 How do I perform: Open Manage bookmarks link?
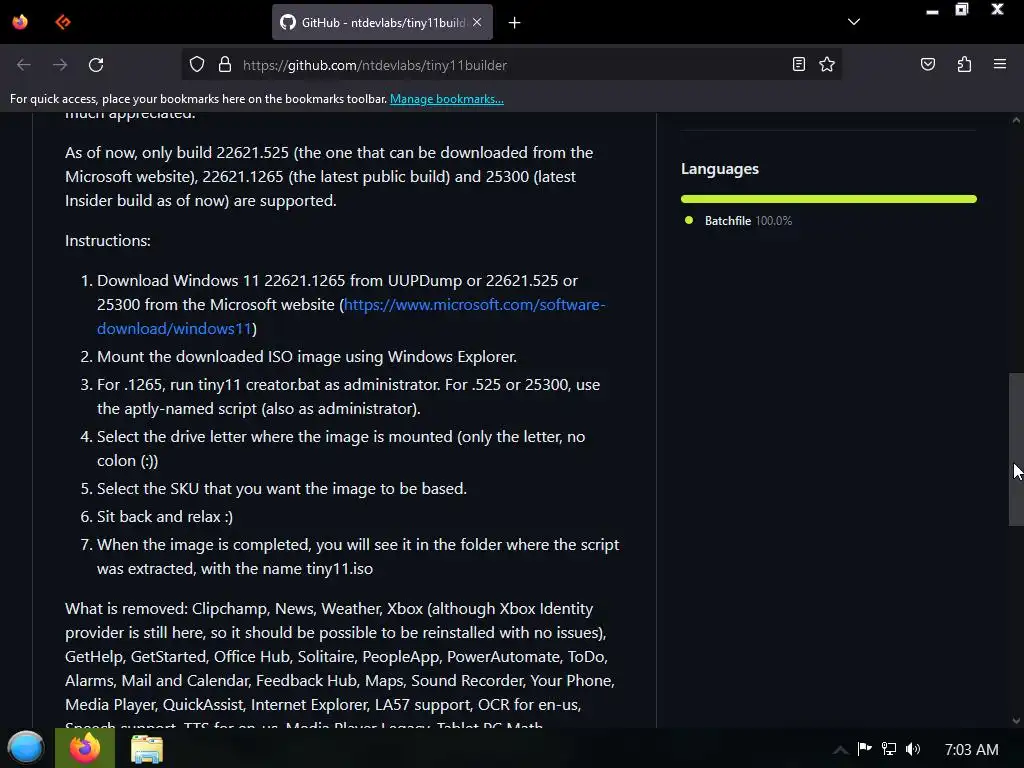[x=447, y=99]
